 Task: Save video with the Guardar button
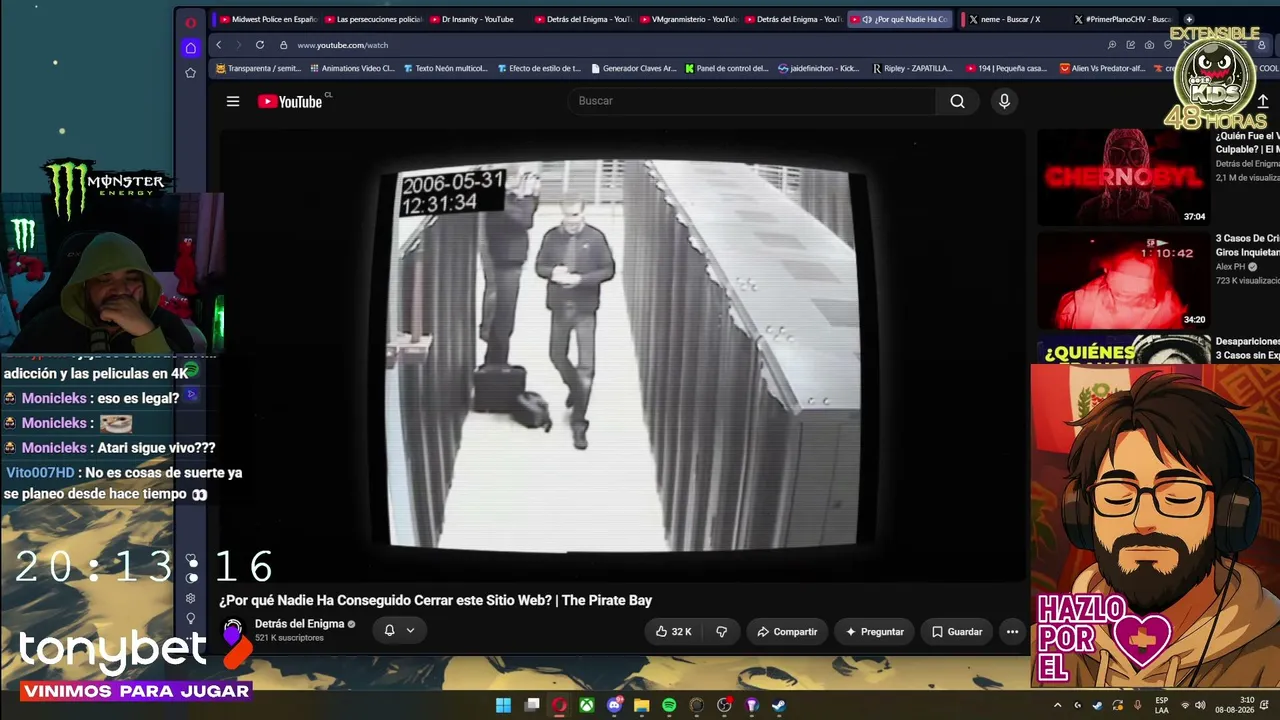click(957, 632)
